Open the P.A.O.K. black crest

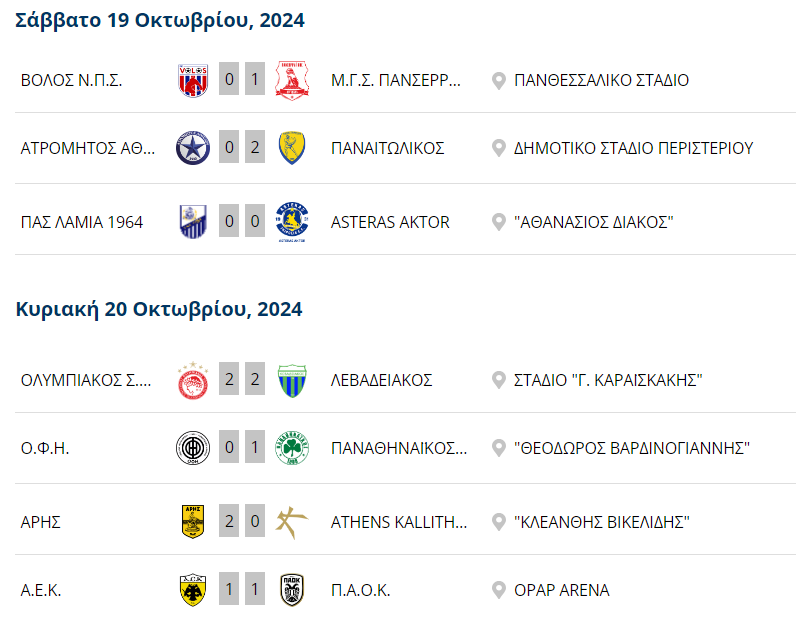pos(292,590)
